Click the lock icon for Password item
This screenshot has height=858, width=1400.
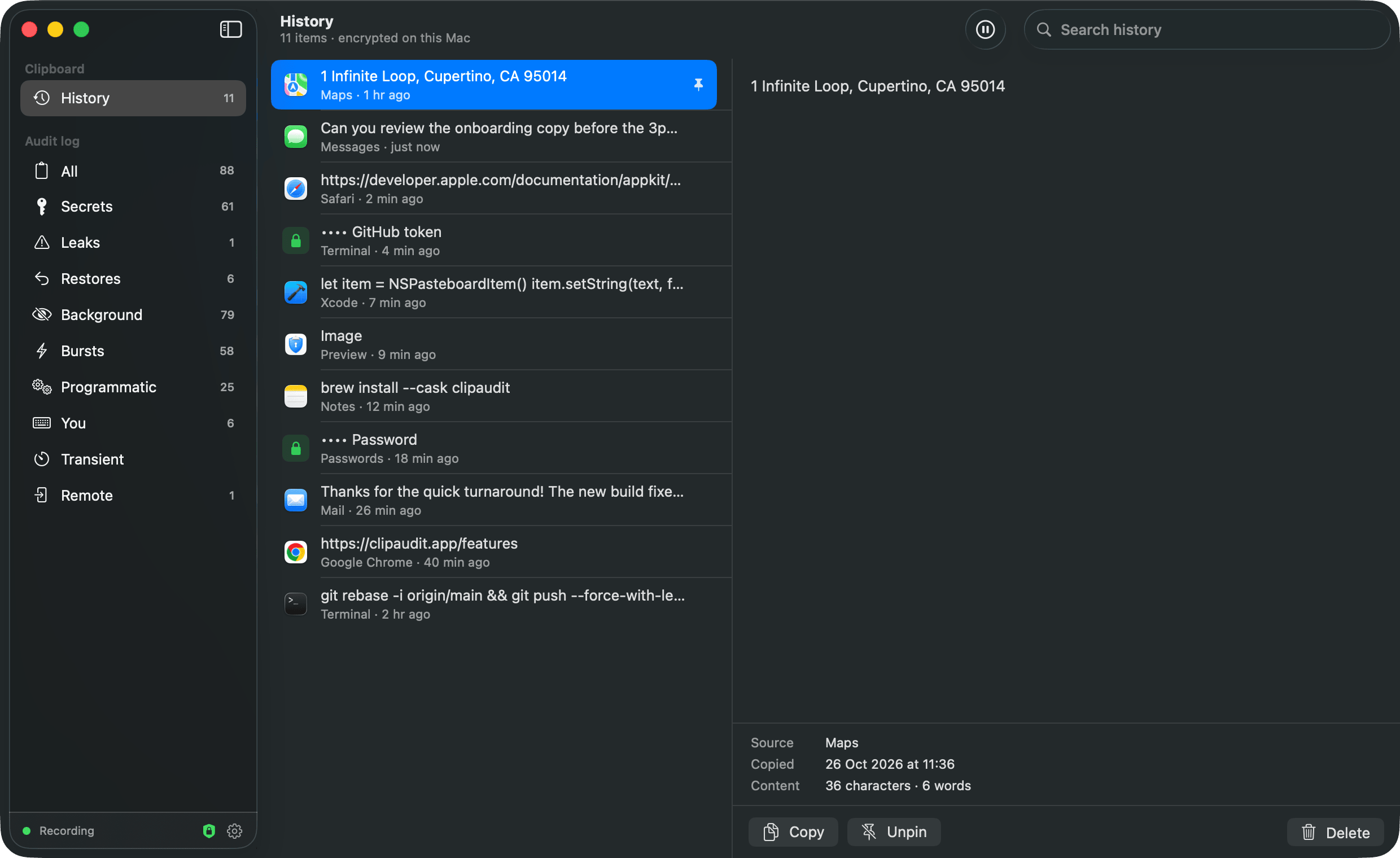[x=295, y=448]
